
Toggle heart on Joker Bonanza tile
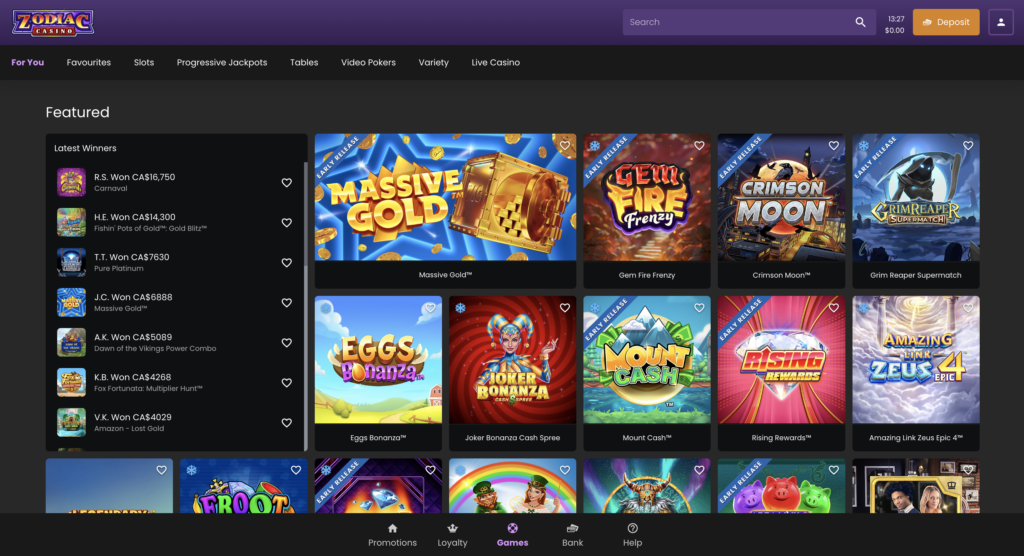tap(565, 308)
